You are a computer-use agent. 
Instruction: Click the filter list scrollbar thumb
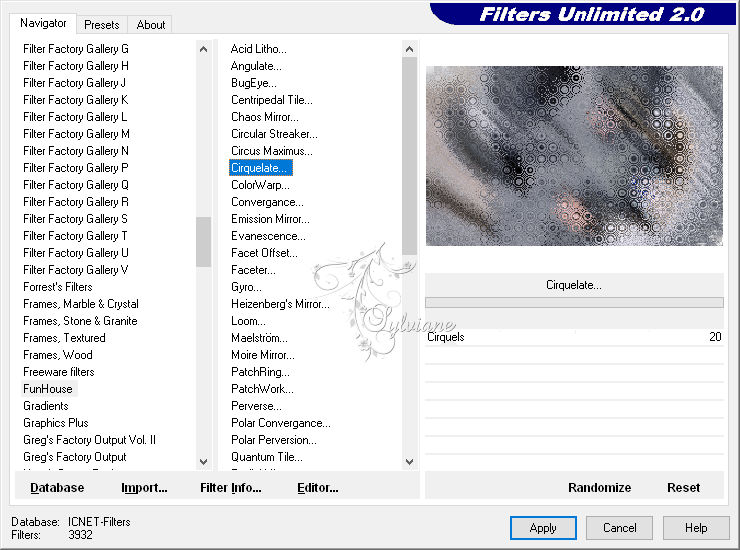click(x=410, y=156)
